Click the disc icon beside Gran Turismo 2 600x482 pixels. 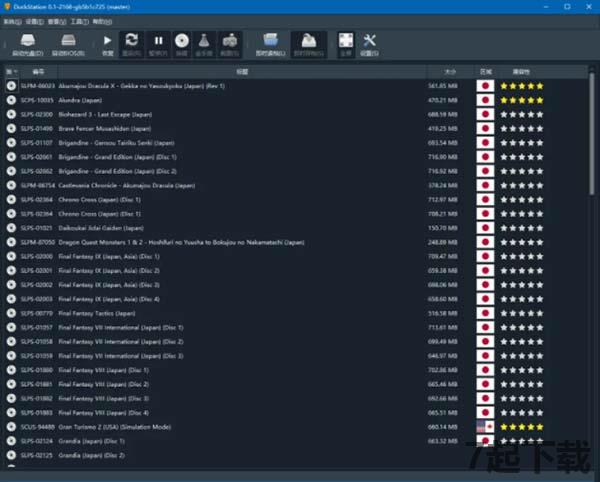tap(11, 427)
